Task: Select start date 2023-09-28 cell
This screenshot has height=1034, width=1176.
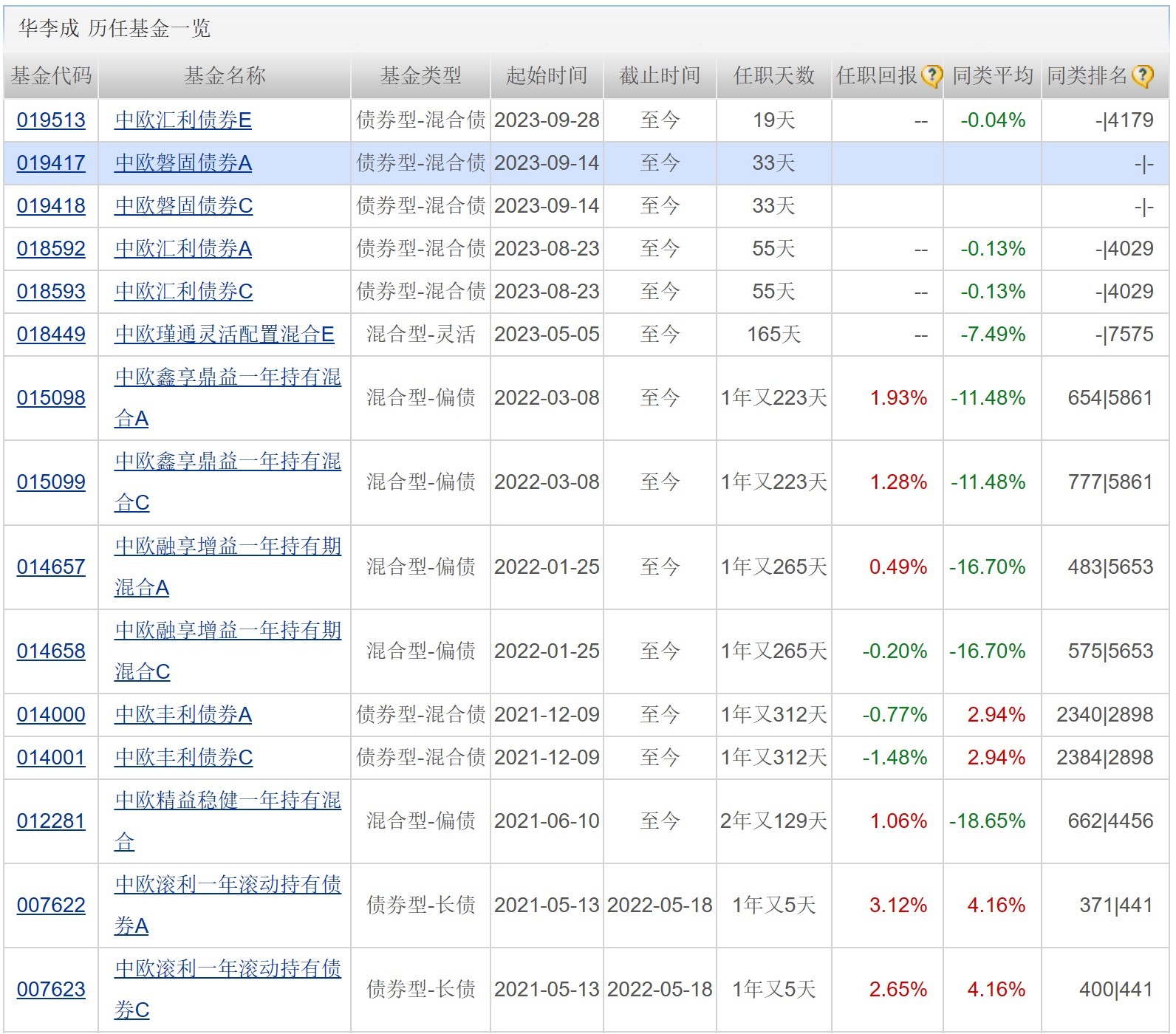Action: coord(547,120)
